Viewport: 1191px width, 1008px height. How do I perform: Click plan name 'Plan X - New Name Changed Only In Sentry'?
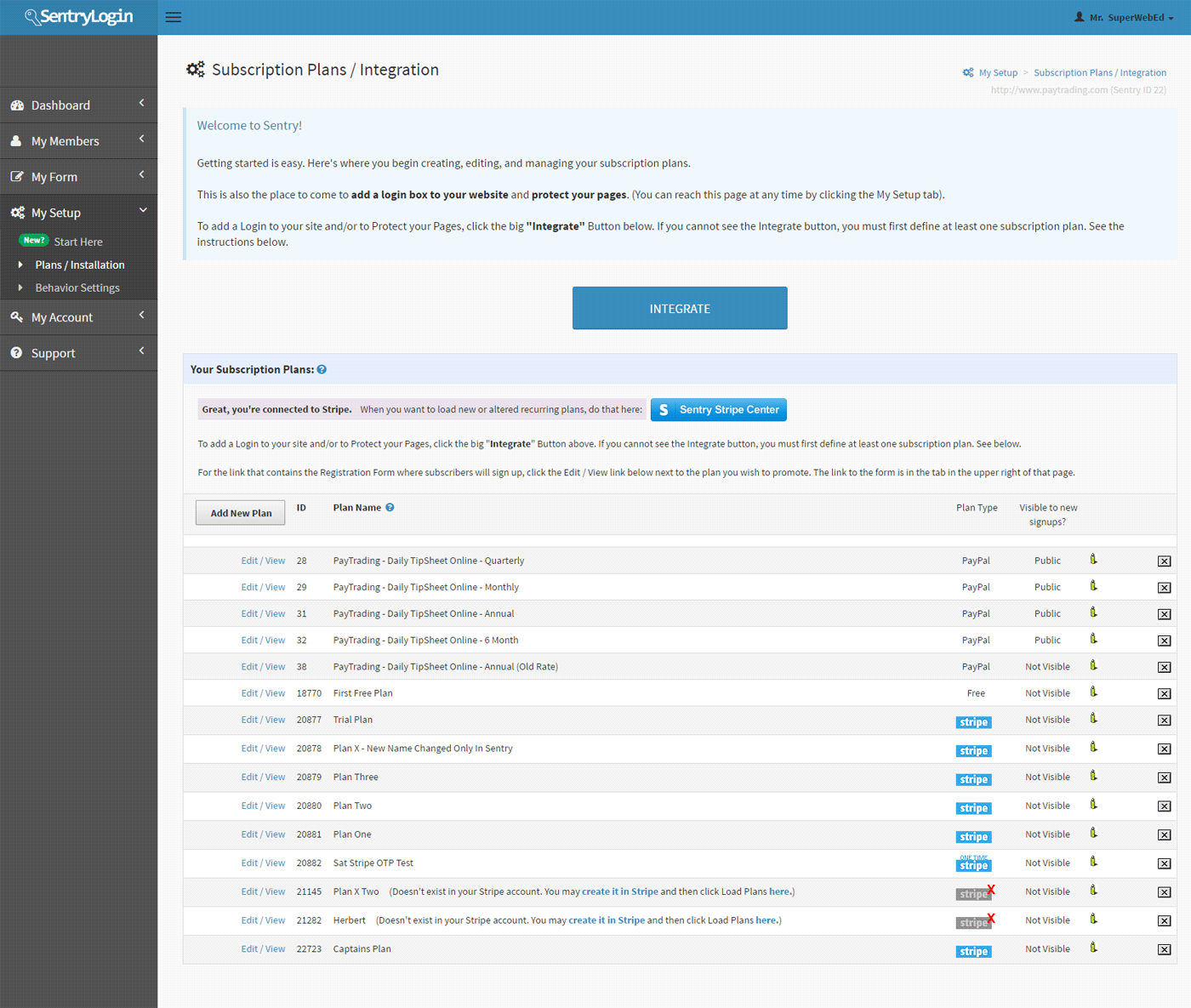[x=423, y=749]
